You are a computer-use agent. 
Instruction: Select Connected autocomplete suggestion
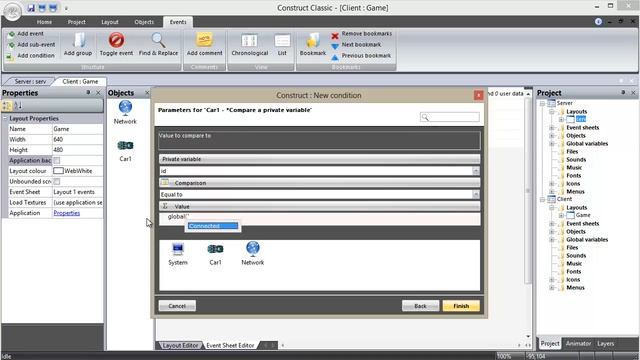[213, 226]
